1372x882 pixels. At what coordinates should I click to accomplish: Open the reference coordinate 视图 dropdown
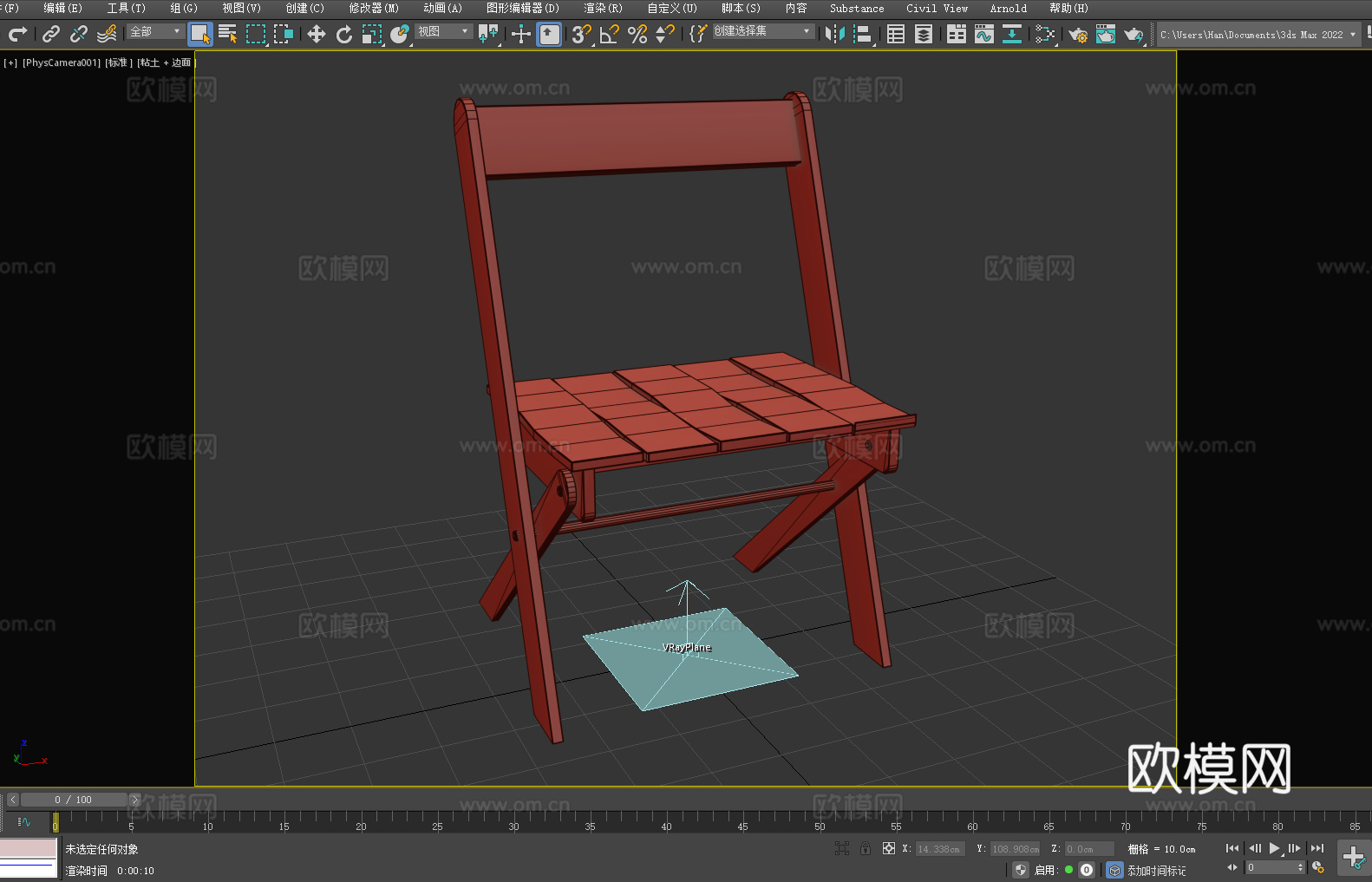(x=443, y=31)
